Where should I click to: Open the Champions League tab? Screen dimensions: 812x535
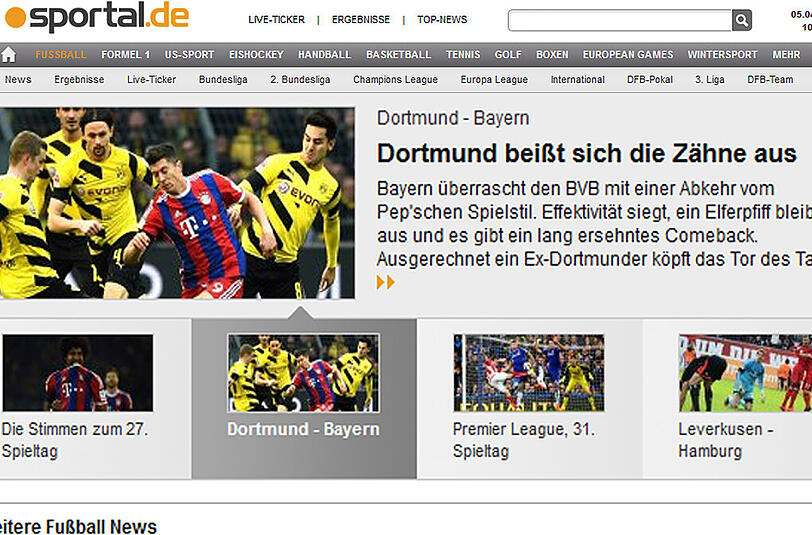point(395,80)
